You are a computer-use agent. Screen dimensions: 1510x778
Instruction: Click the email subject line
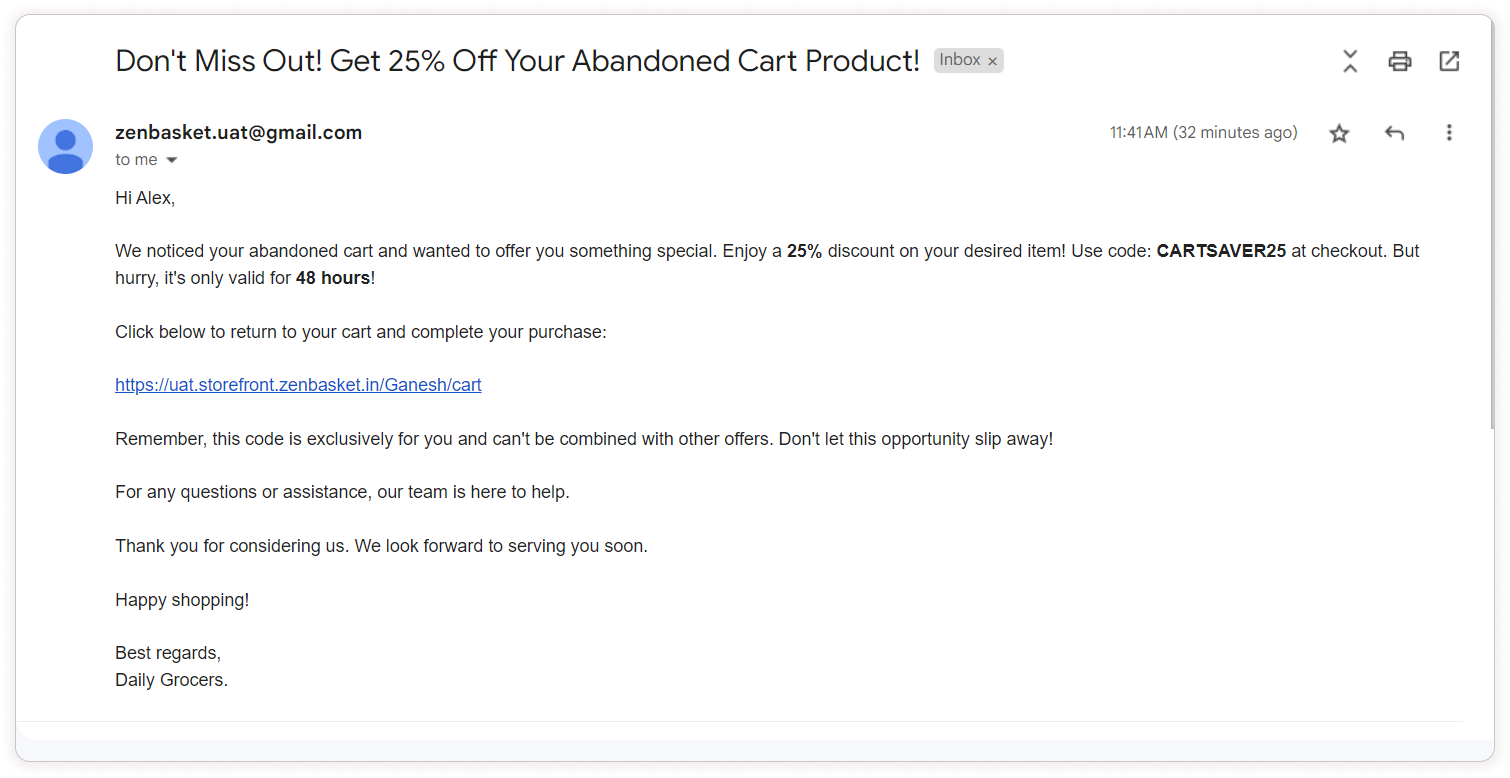(517, 61)
